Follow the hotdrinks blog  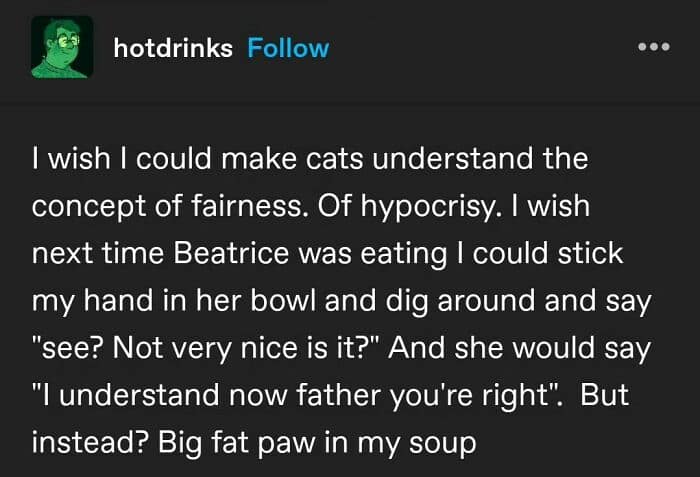(x=288, y=48)
